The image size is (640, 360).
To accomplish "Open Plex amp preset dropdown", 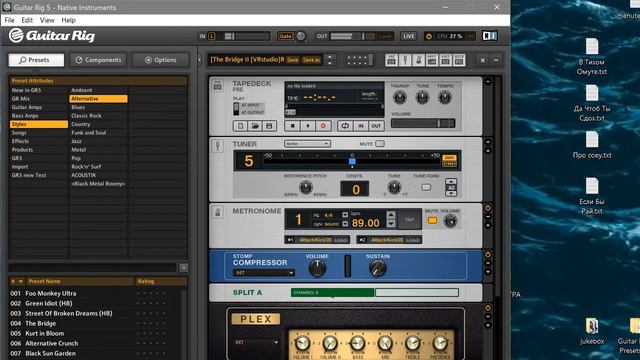I will [256, 342].
